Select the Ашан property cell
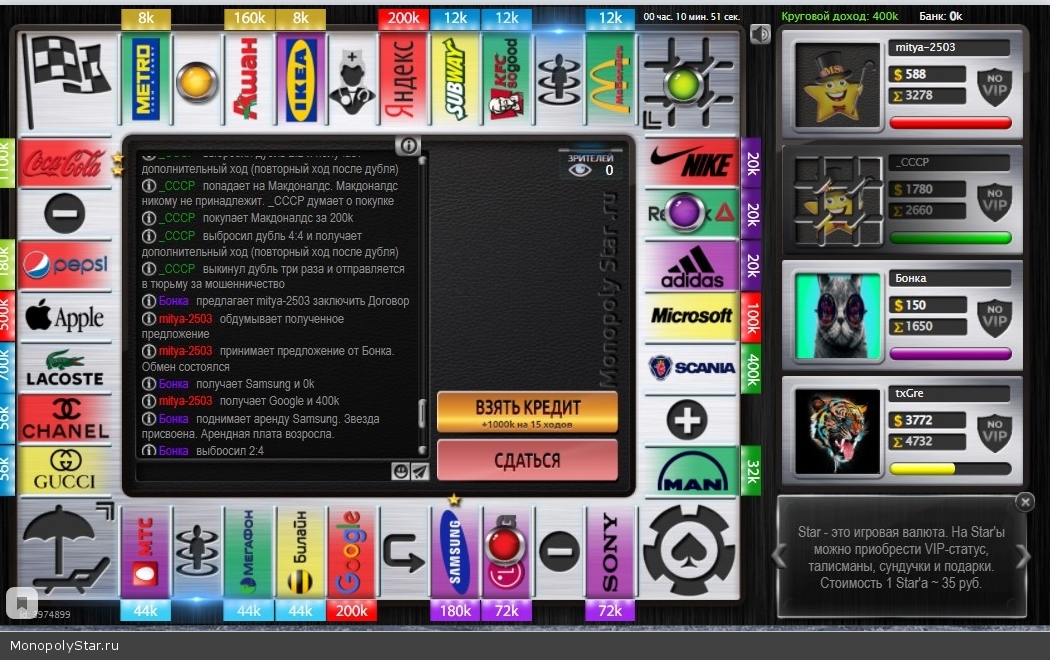Screen dimensions: 1050x660 [249, 79]
